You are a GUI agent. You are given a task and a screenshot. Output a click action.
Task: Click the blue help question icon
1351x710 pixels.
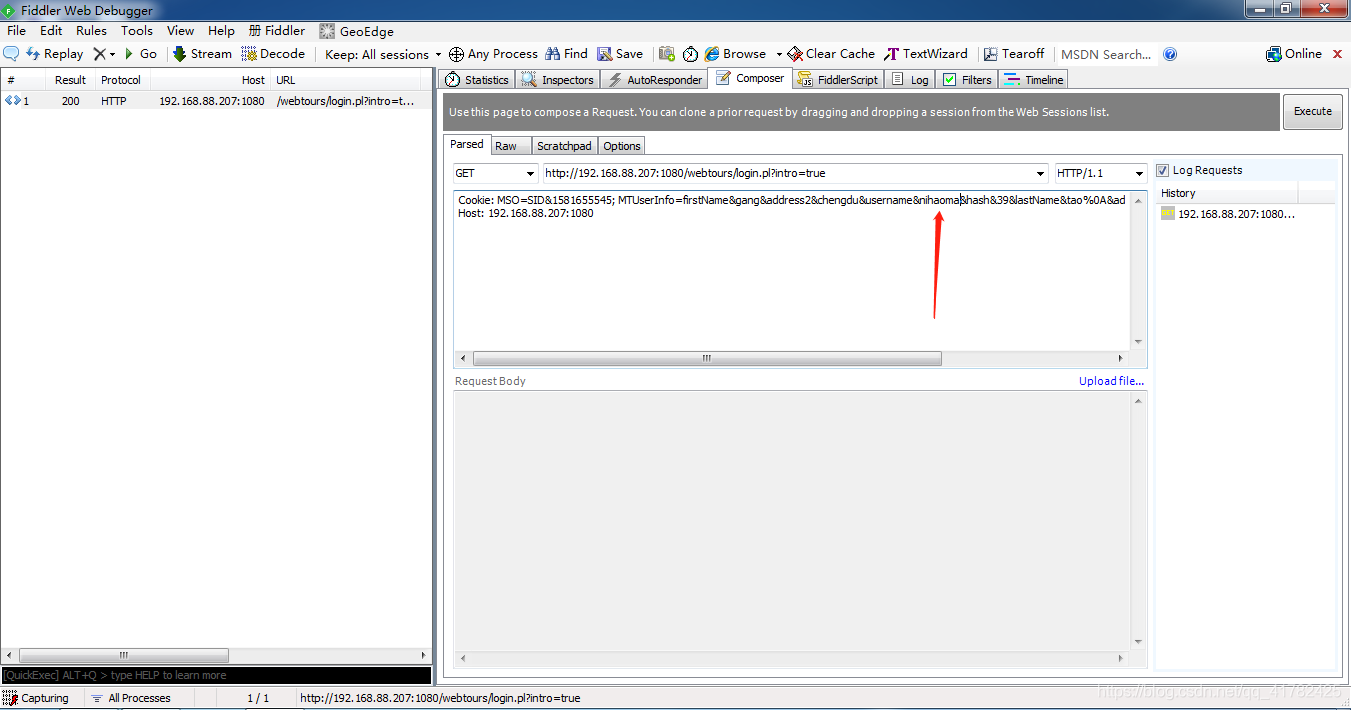click(x=1170, y=54)
